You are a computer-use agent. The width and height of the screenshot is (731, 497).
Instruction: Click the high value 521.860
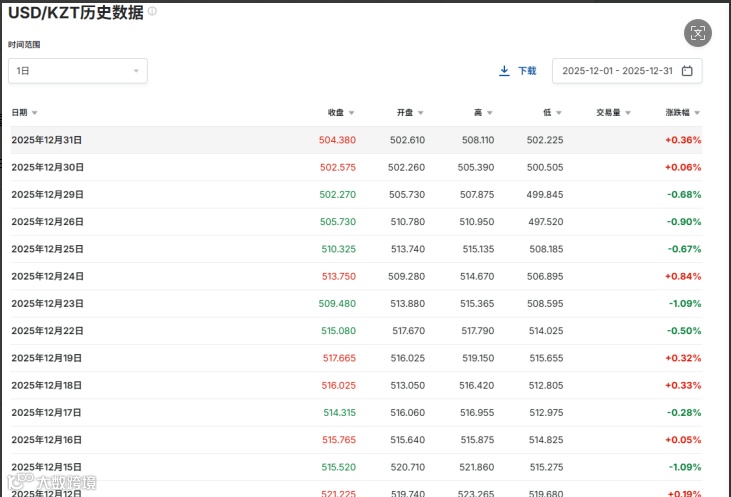[476, 467]
